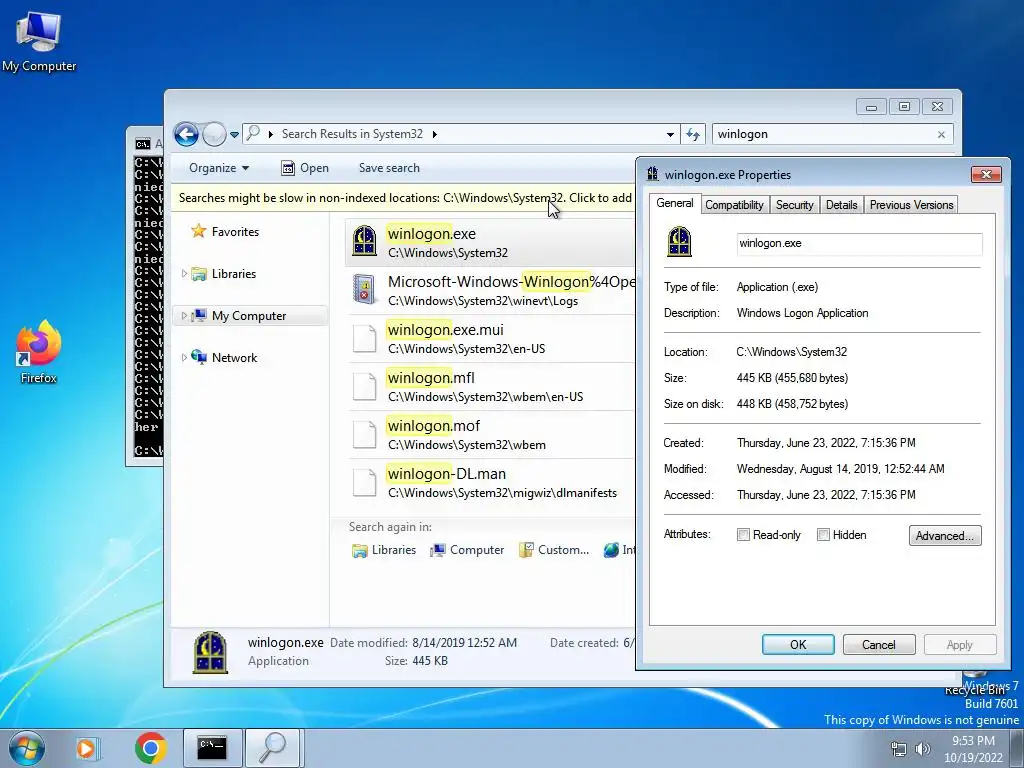Click the large winlogon.exe details pane icon
Viewport: 1024px width, 768px height.
(210, 652)
